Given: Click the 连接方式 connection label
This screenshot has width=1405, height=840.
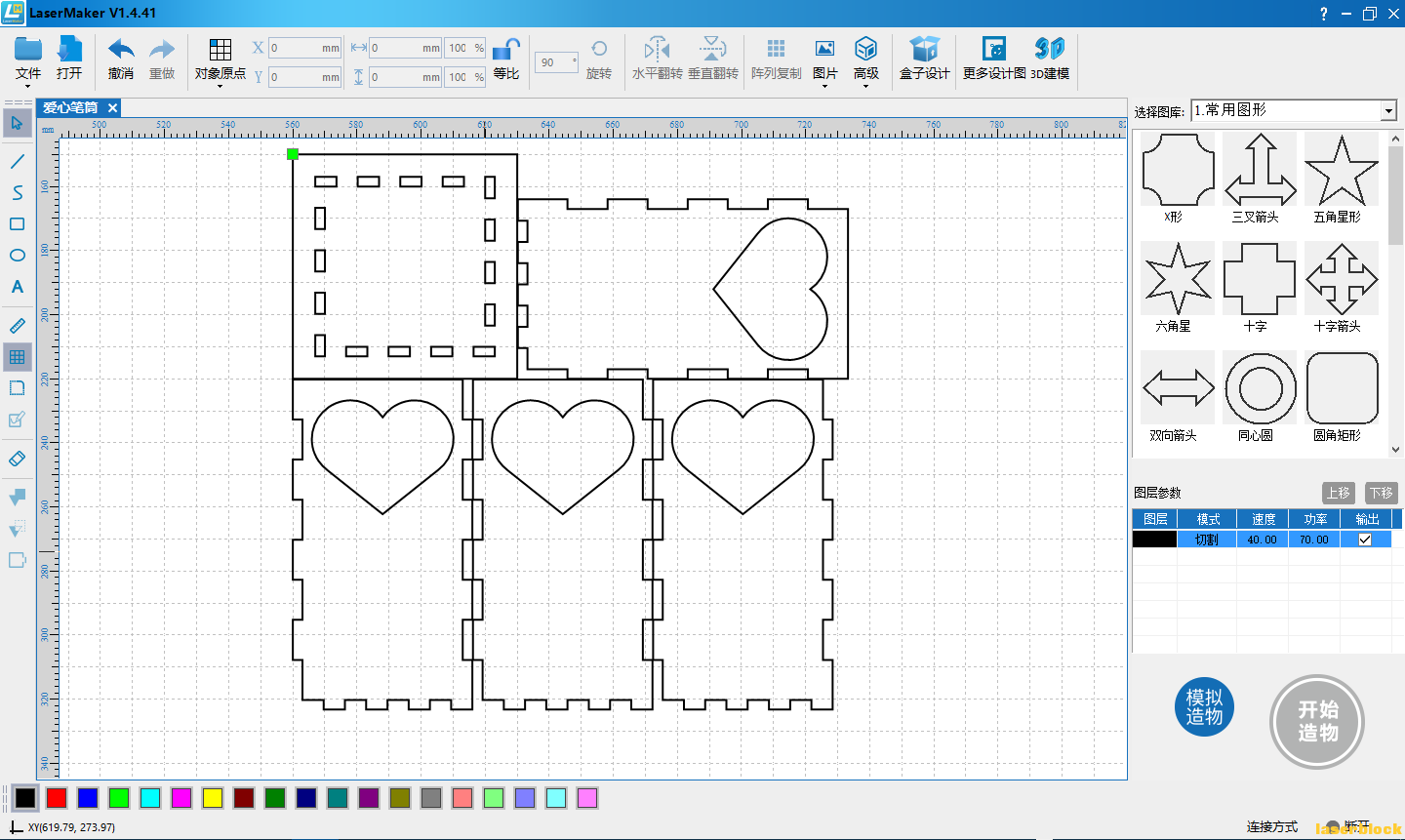Looking at the screenshot, I should pyautogui.click(x=1272, y=826).
